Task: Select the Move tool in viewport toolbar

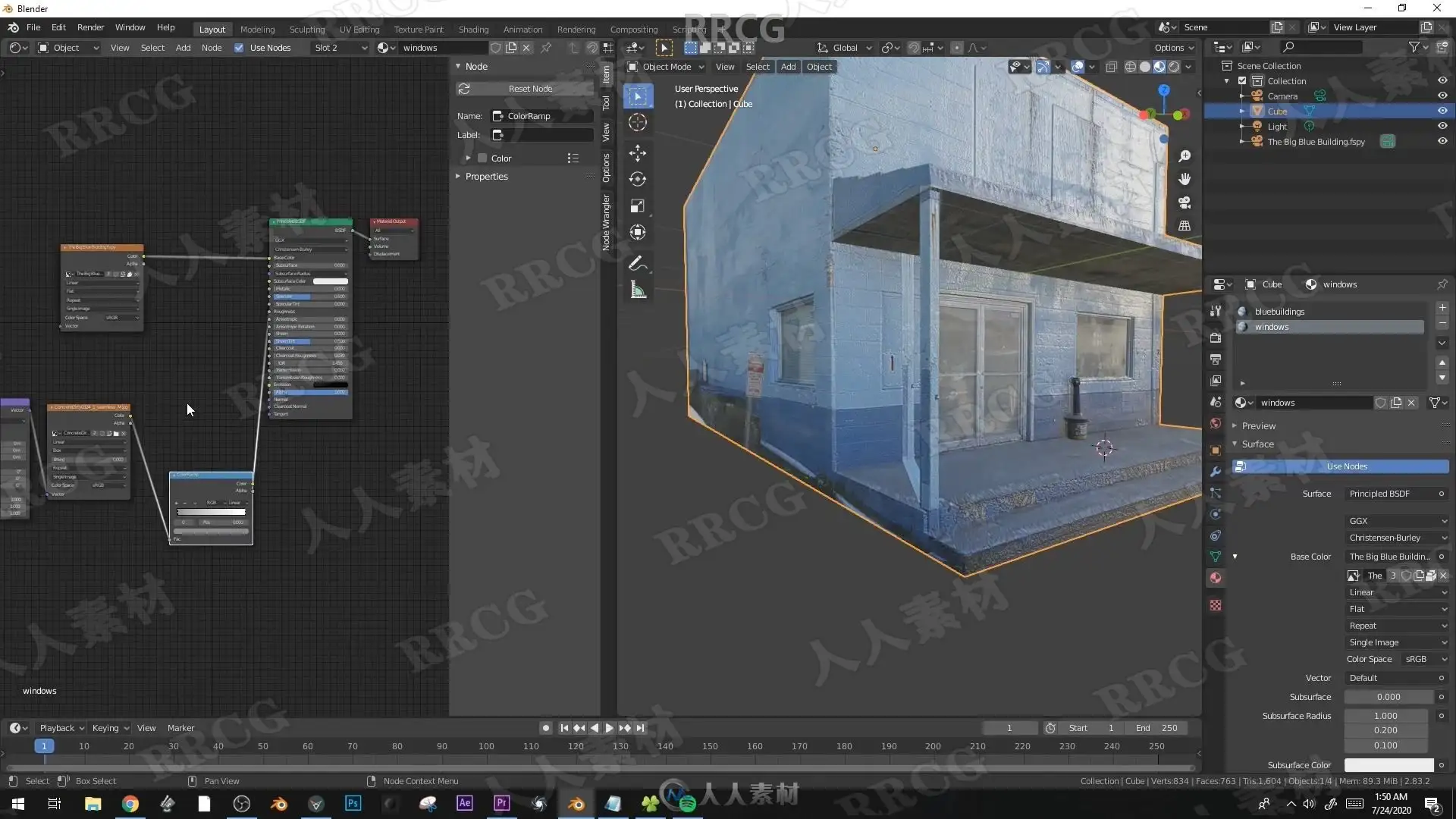Action: point(638,153)
